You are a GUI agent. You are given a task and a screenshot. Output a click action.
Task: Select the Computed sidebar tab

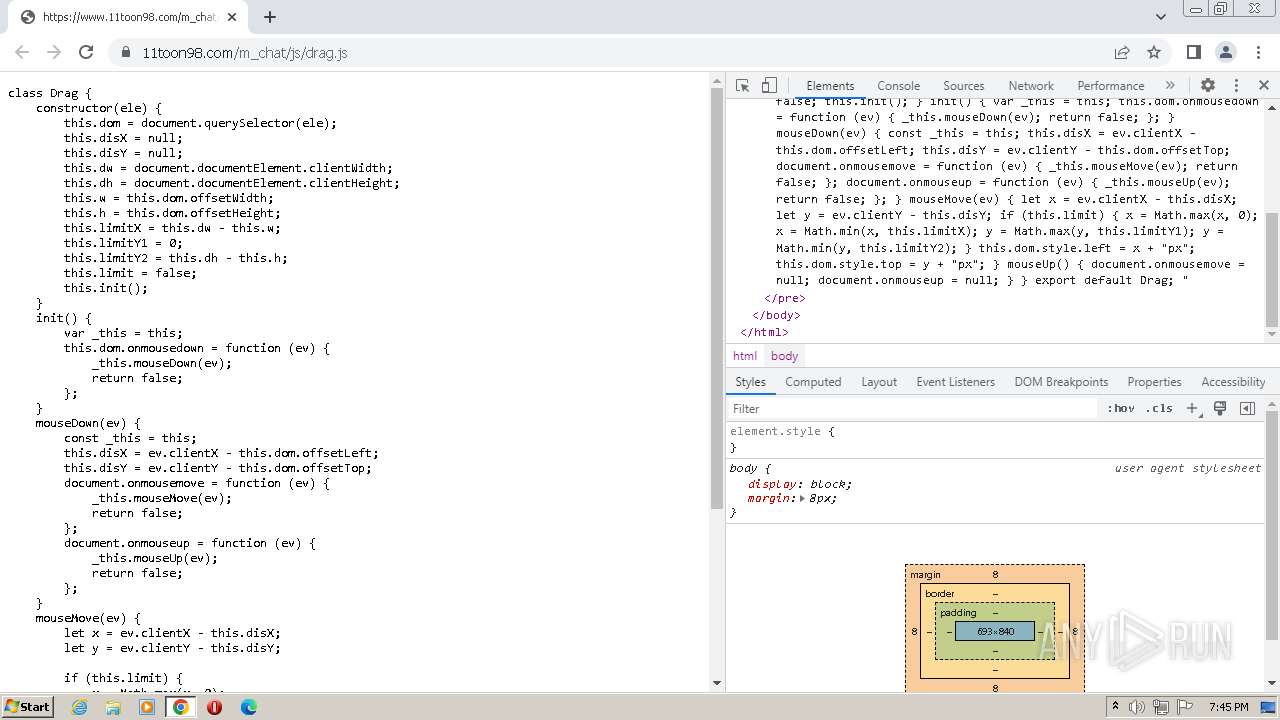813,382
